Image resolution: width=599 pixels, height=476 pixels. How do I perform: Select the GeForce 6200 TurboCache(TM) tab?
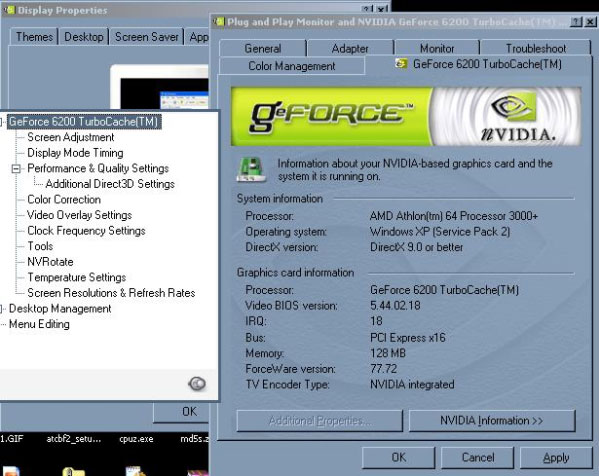click(x=479, y=64)
